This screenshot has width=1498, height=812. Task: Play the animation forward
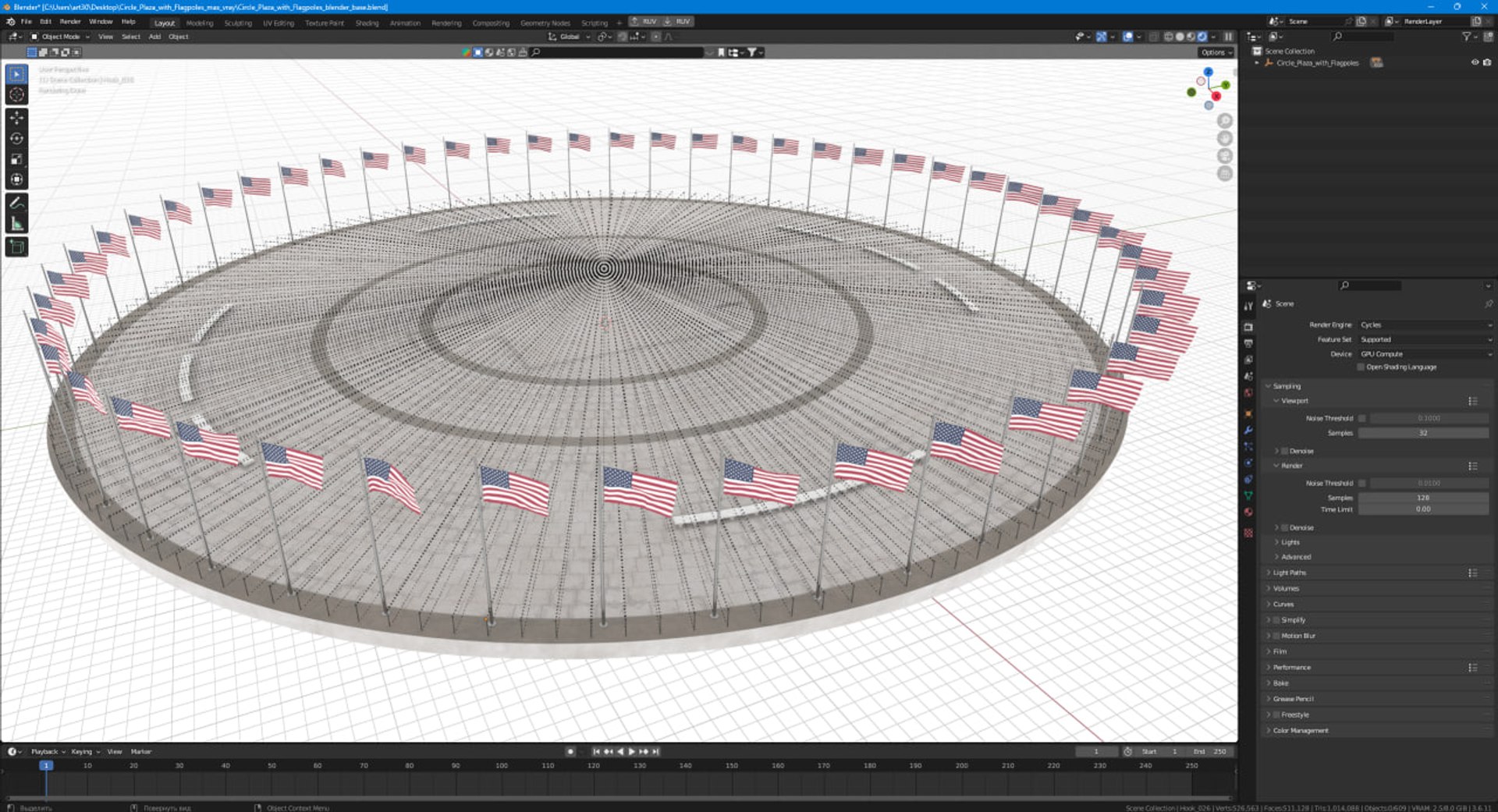click(x=631, y=752)
